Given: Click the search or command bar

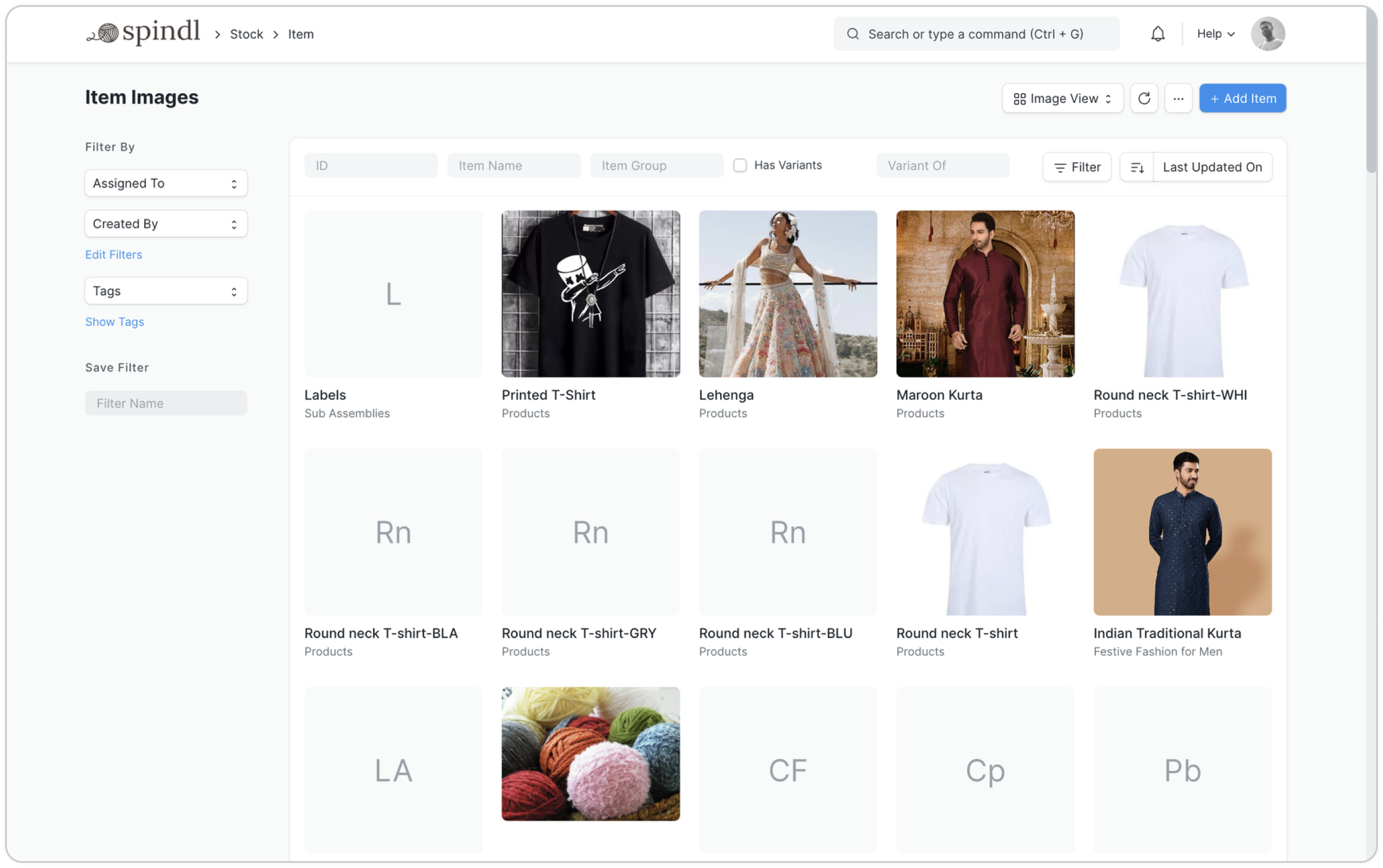Looking at the screenshot, I should tap(976, 34).
